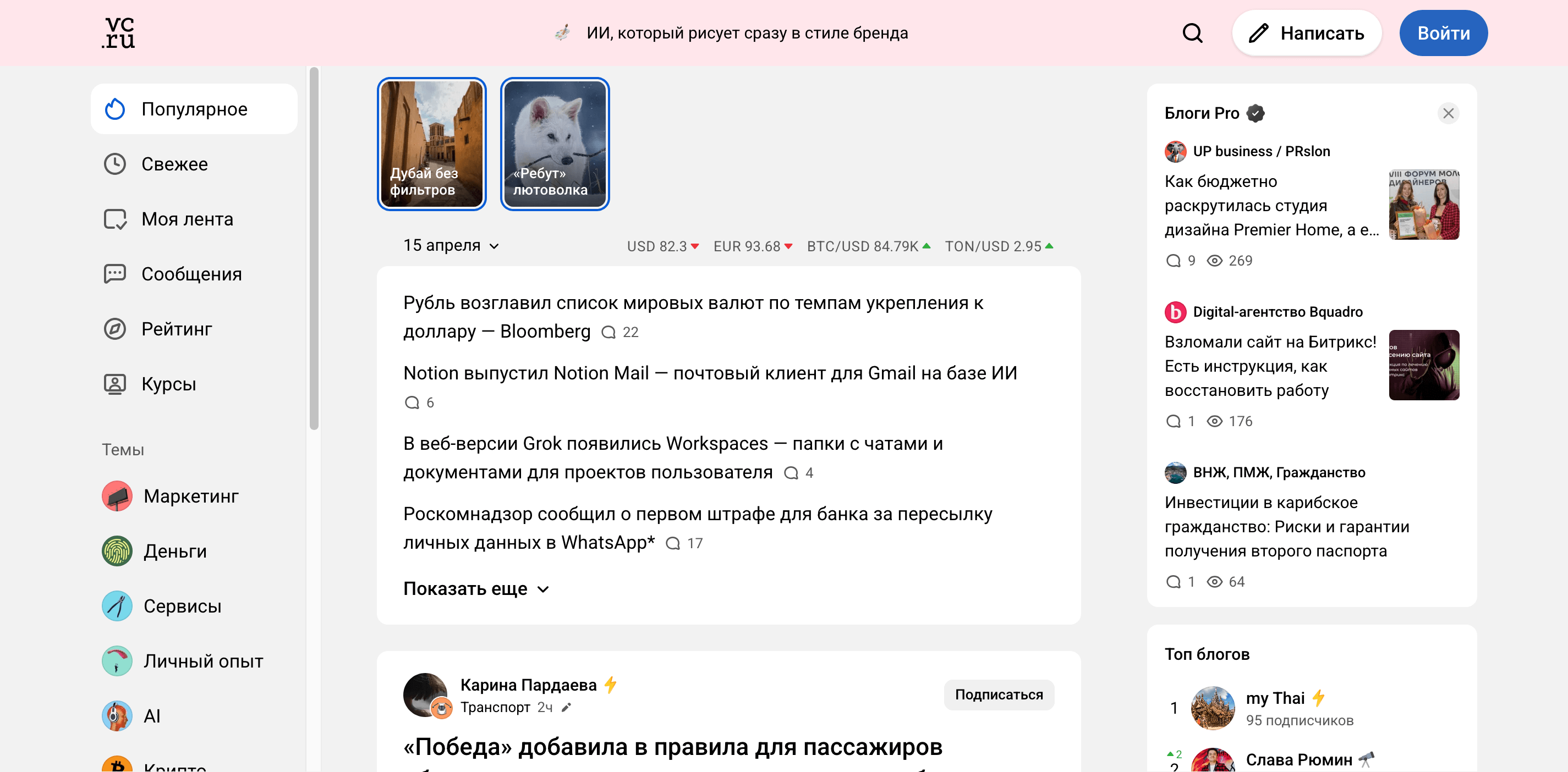Image resolution: width=1568 pixels, height=772 pixels.
Task: Click the Написать button
Action: point(1307,33)
